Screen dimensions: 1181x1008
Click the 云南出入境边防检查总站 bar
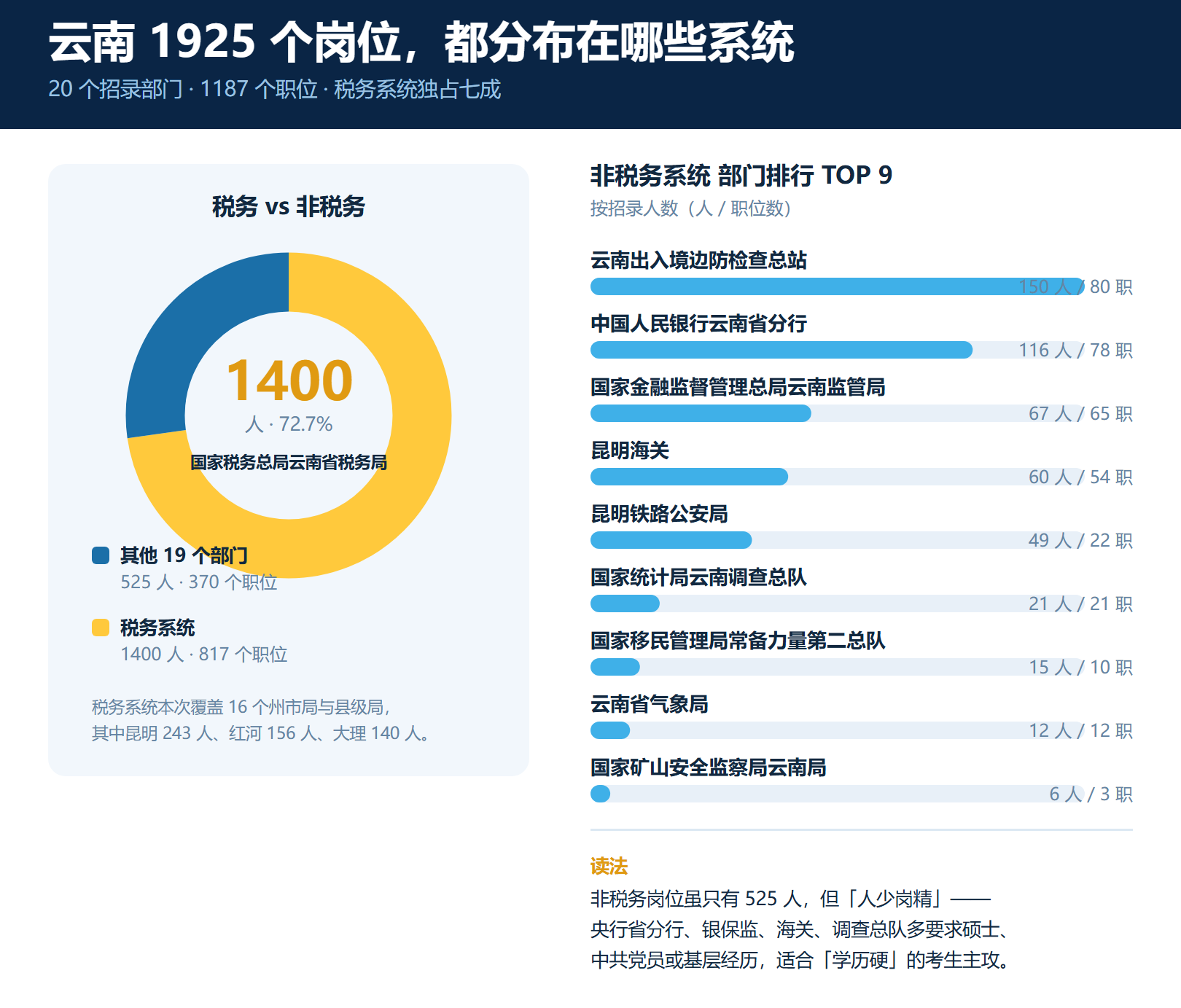[x=838, y=286]
